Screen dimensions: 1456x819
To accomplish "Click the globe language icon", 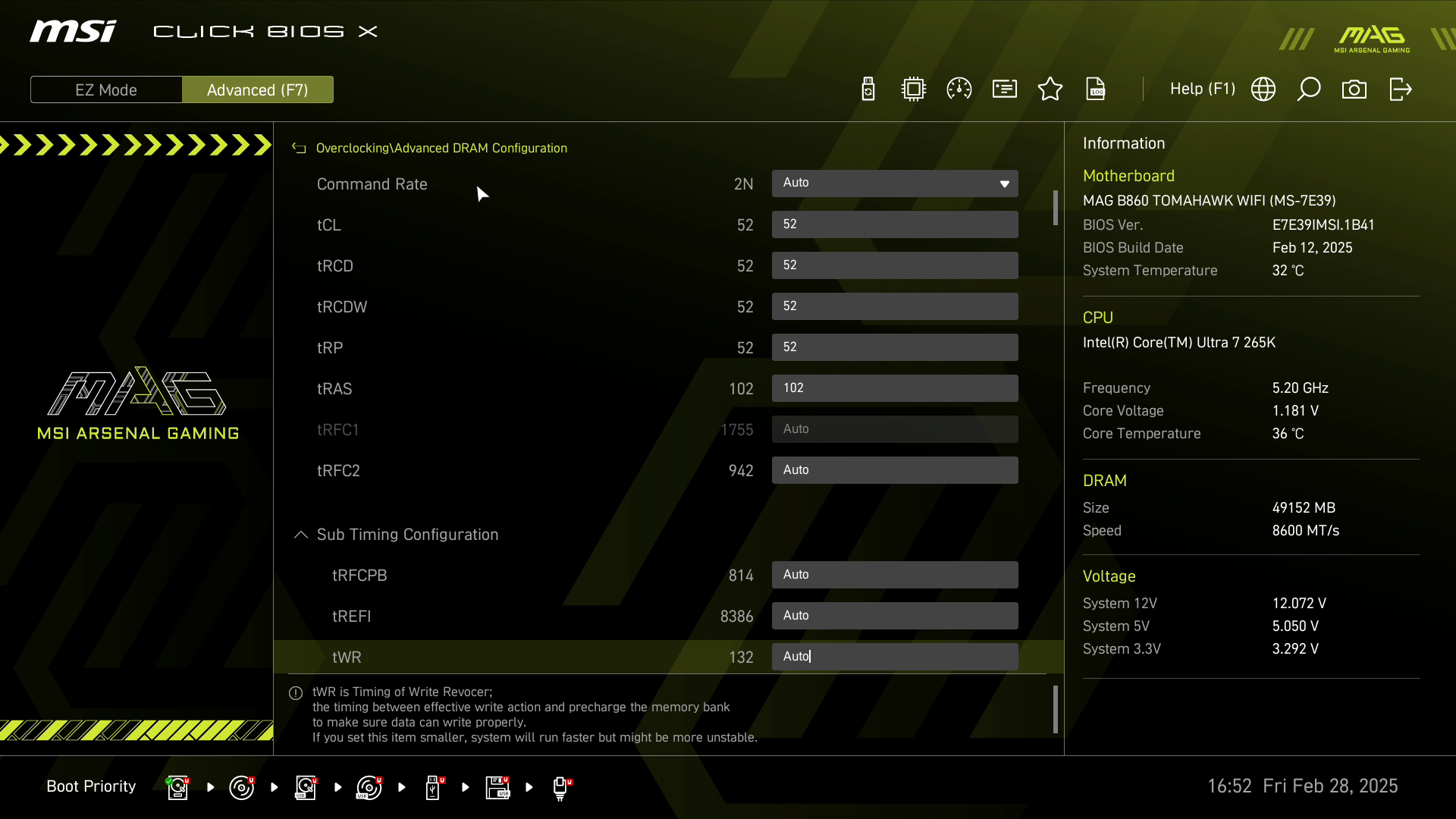I will pos(1263,89).
